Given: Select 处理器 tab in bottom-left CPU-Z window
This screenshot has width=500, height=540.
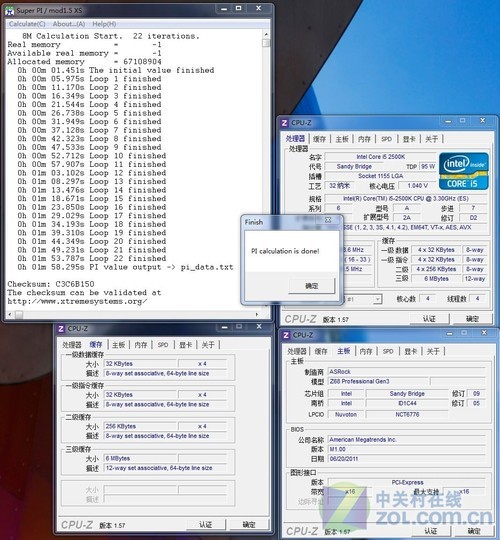Looking at the screenshot, I should click(x=72, y=345).
